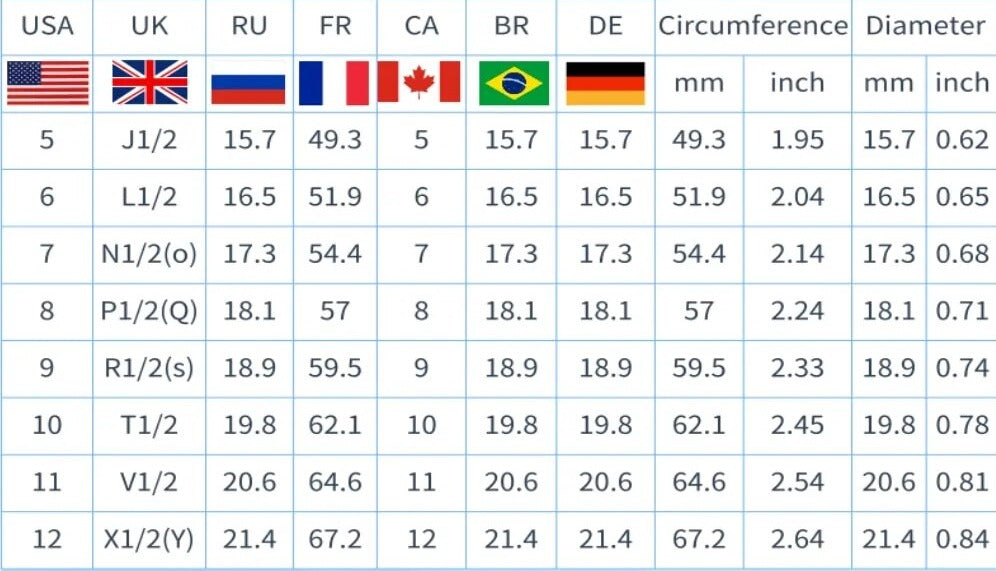This screenshot has height=571, width=996.
Task: Click USA size 10 cell
Action: [x=47, y=426]
